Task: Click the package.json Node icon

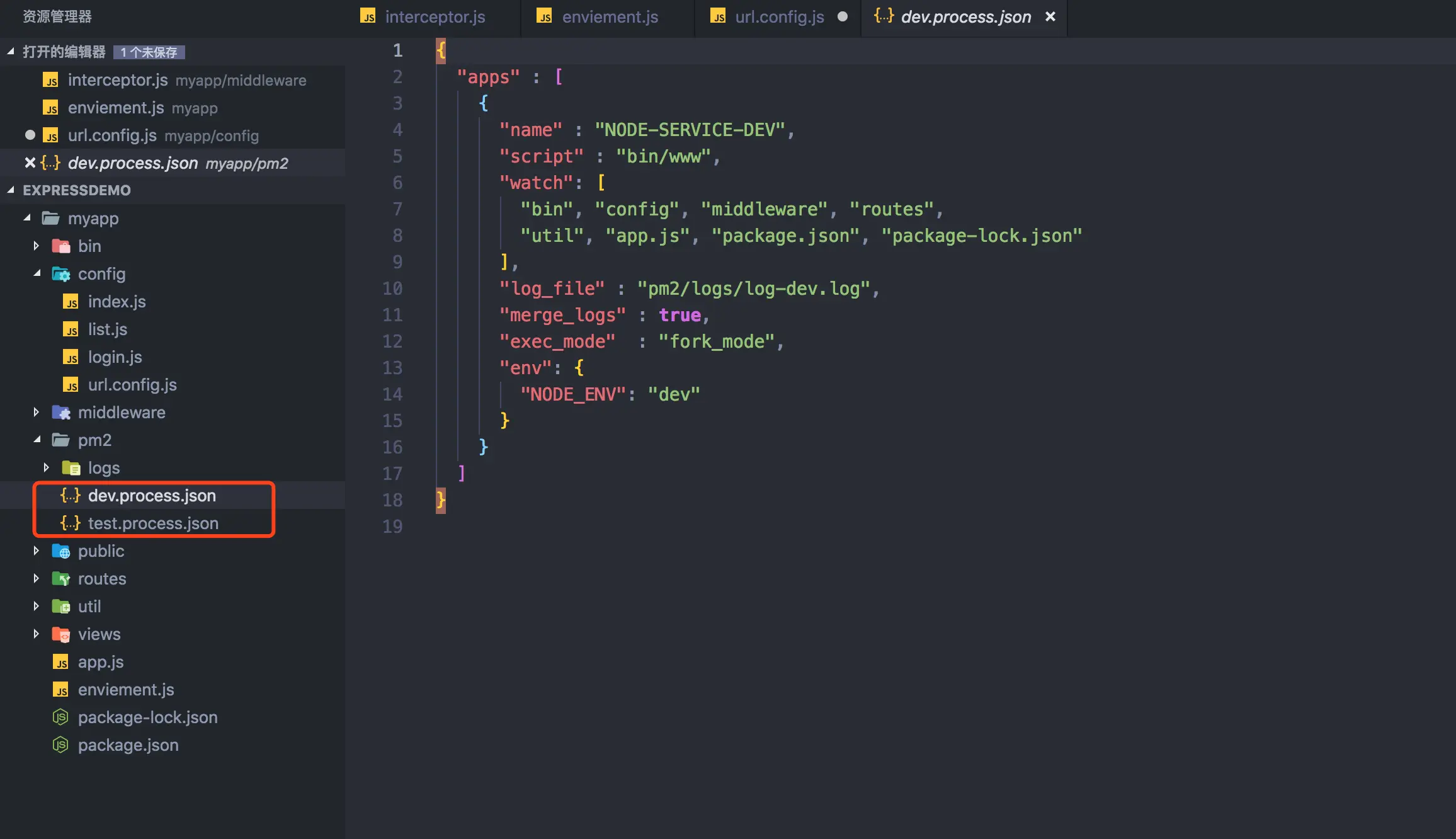Action: (x=60, y=745)
